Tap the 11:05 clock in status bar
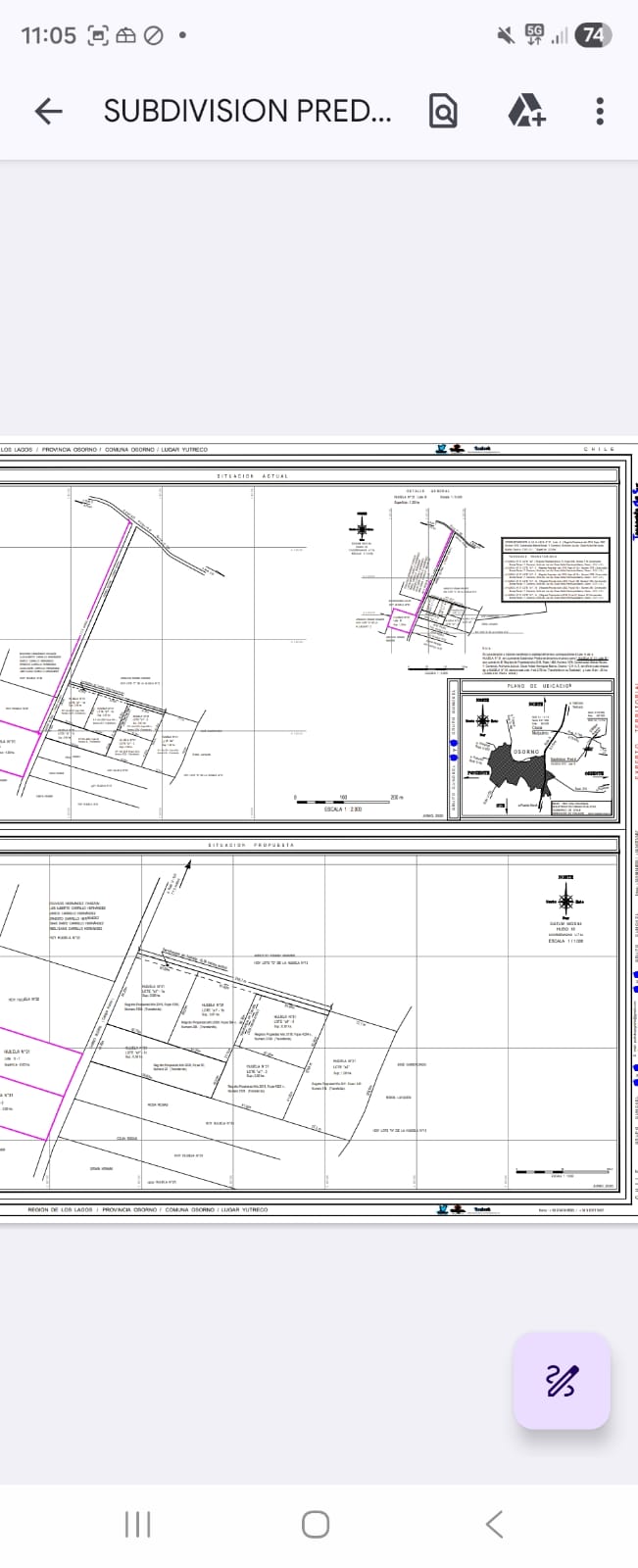The height and width of the screenshot is (1568, 638). [48, 35]
